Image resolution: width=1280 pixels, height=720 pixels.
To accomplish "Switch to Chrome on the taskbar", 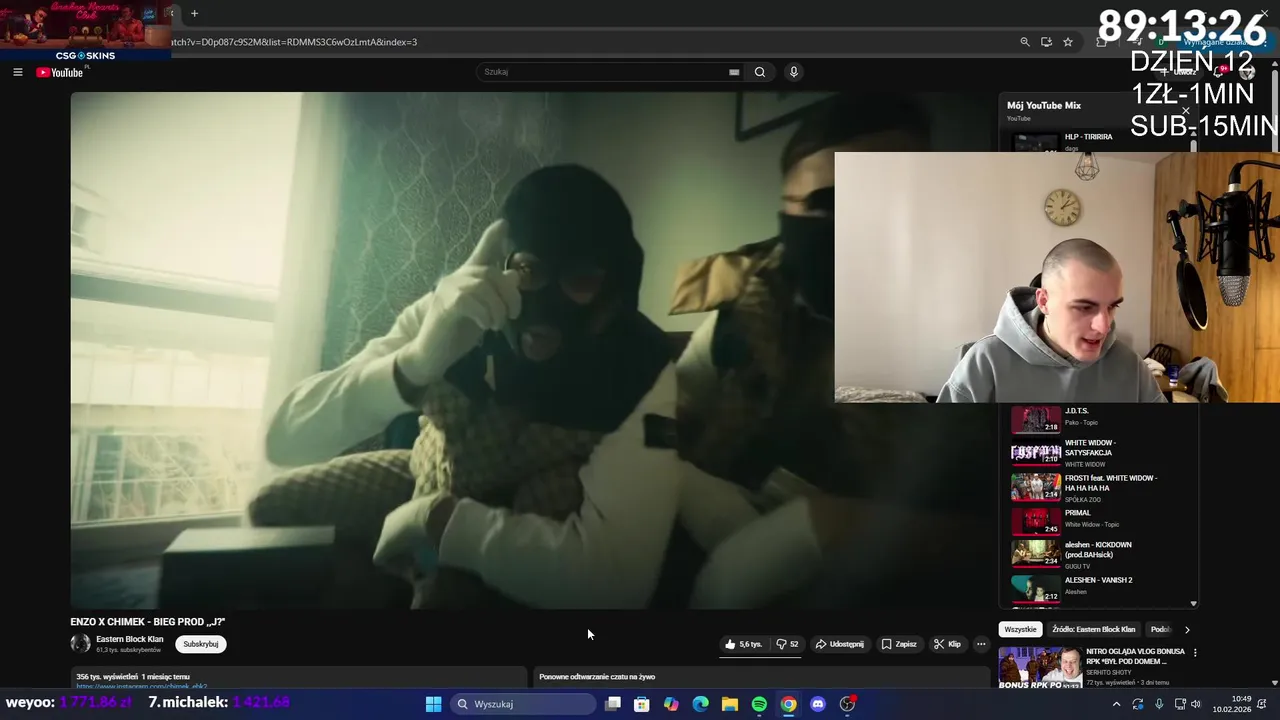I will [x=789, y=704].
